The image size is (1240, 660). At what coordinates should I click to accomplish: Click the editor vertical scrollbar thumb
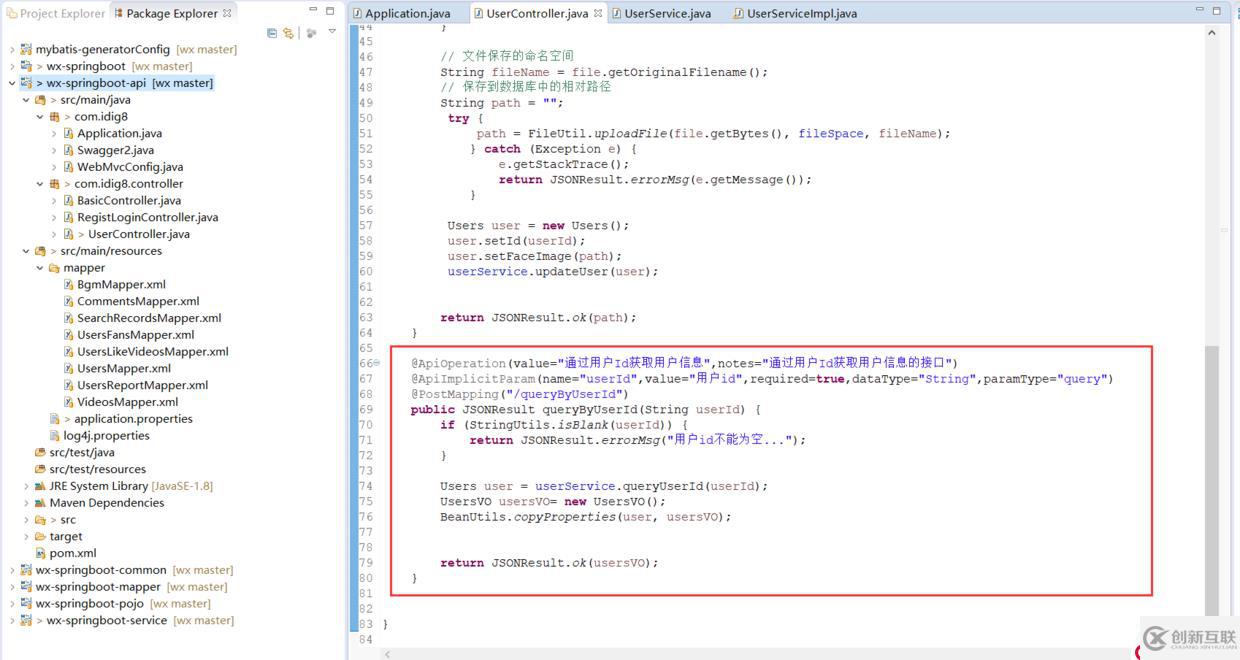pos(1212,480)
